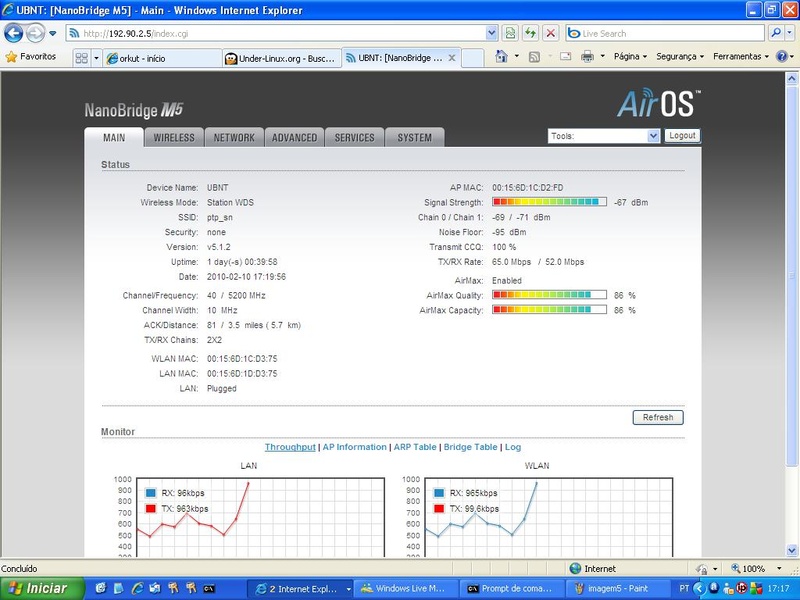Click the address bar URL field
The image size is (800, 600).
(x=276, y=34)
